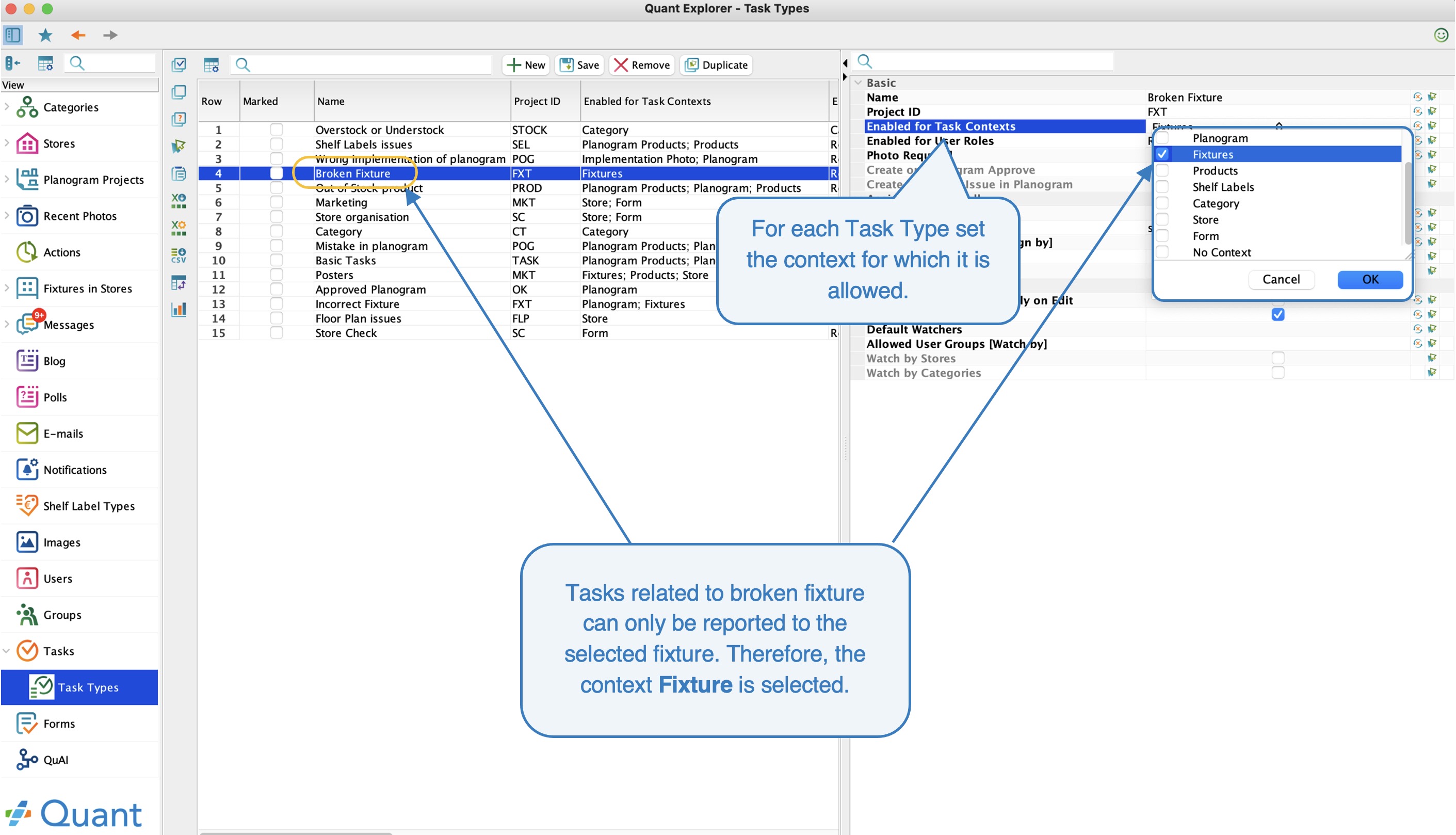The image size is (1456, 835).
Task: Open the Users section
Action: click(57, 579)
